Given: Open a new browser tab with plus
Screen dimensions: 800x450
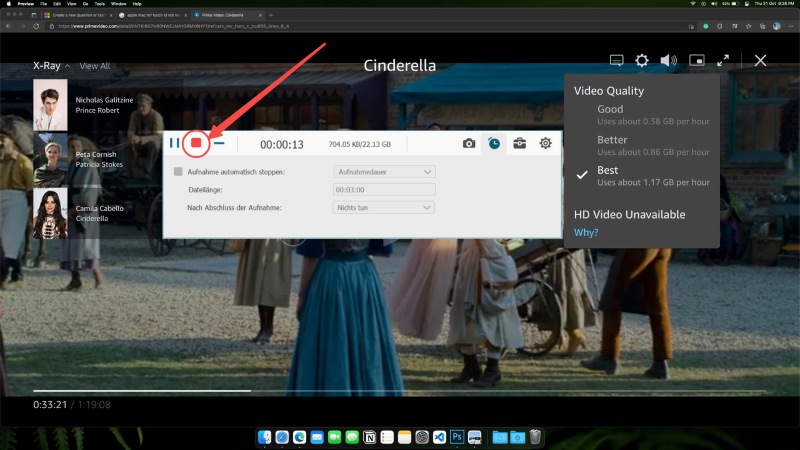Looking at the screenshot, I should [x=271, y=15].
